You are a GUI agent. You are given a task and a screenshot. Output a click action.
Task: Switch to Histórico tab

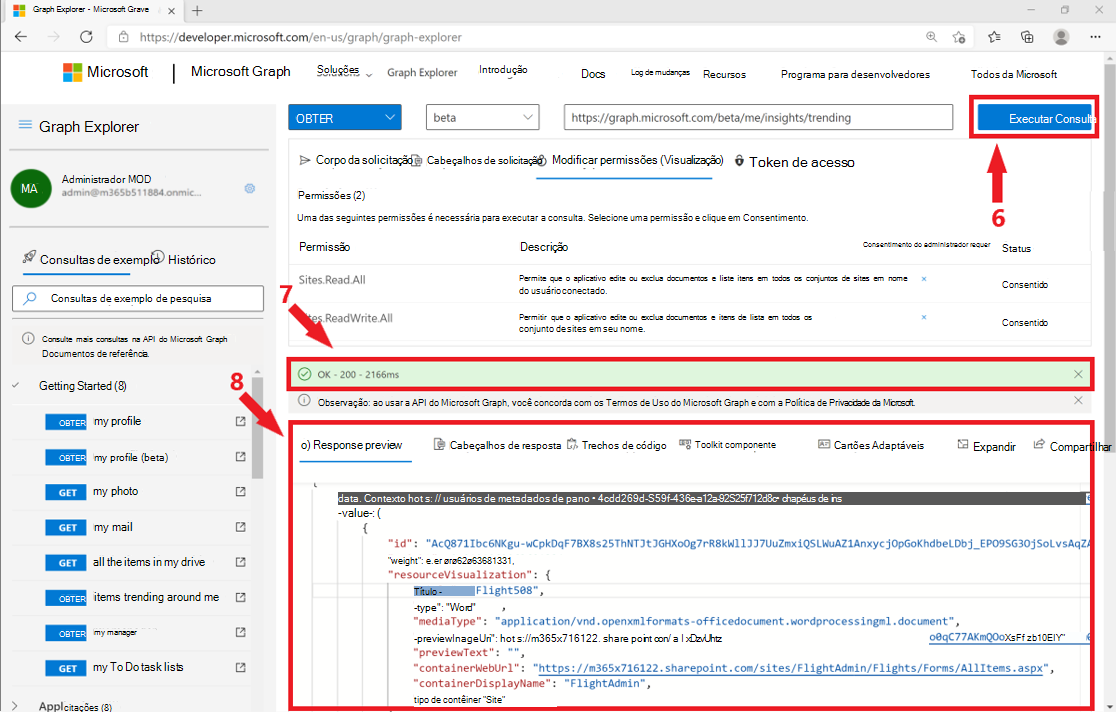(184, 259)
